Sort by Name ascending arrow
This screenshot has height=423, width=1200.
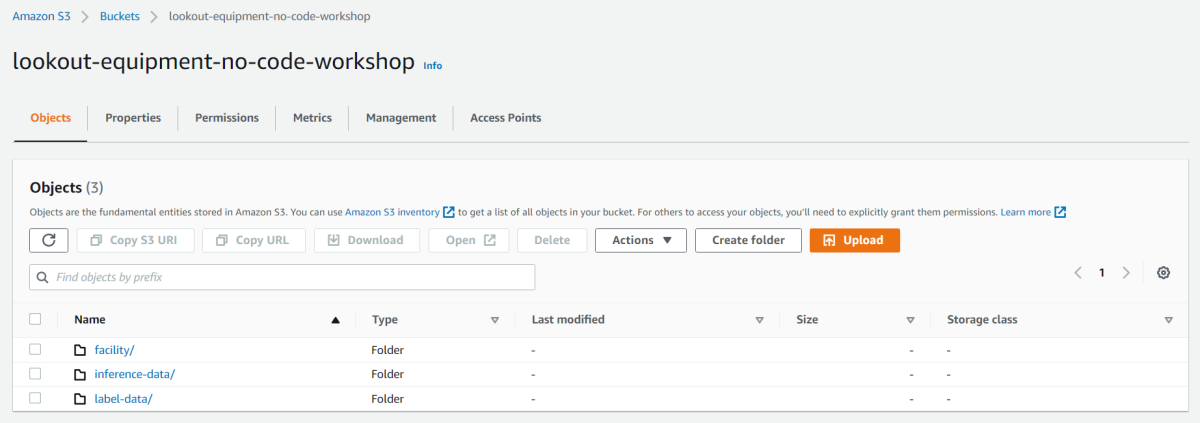tap(336, 320)
